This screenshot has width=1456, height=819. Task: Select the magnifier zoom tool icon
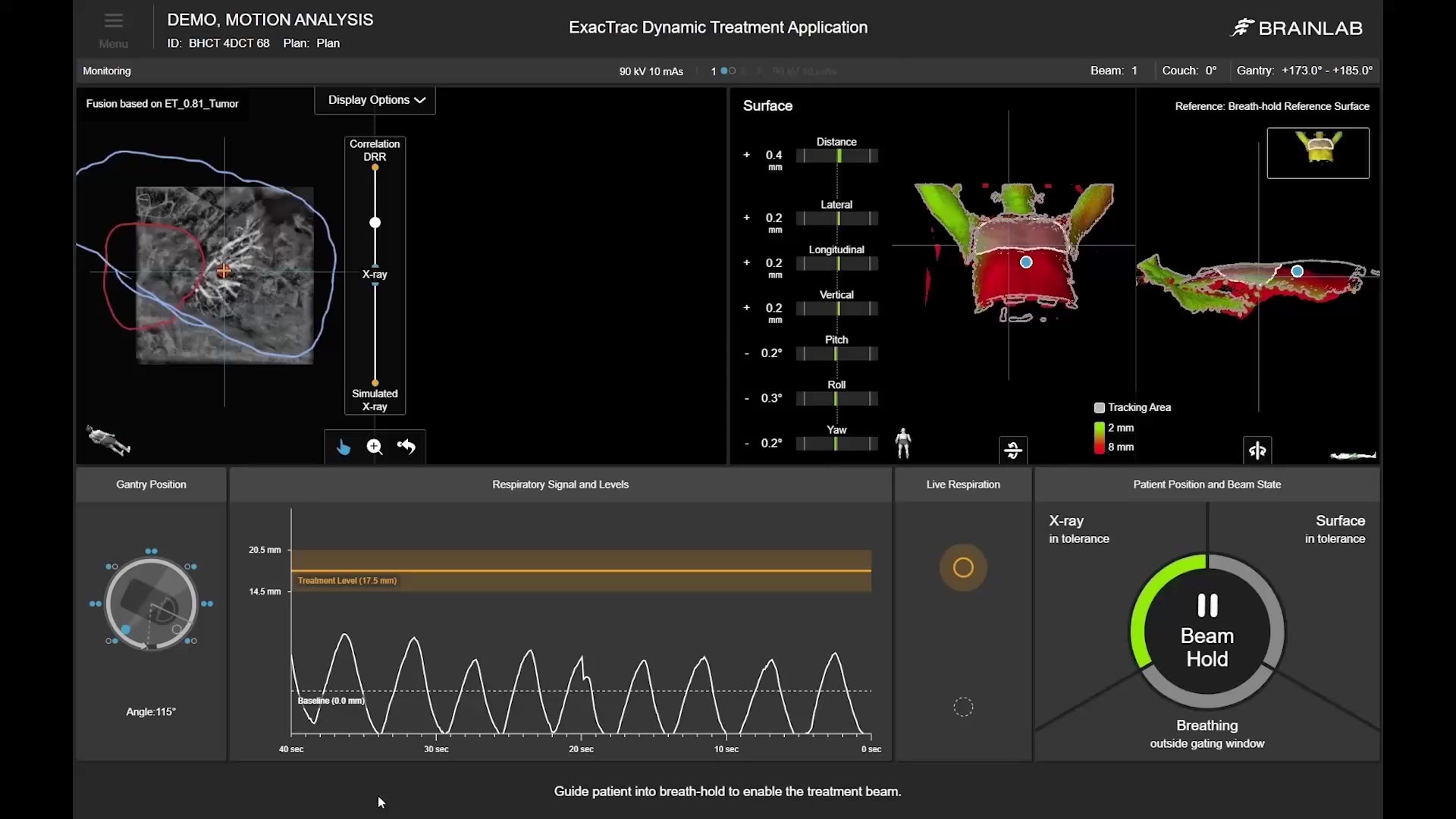(375, 447)
